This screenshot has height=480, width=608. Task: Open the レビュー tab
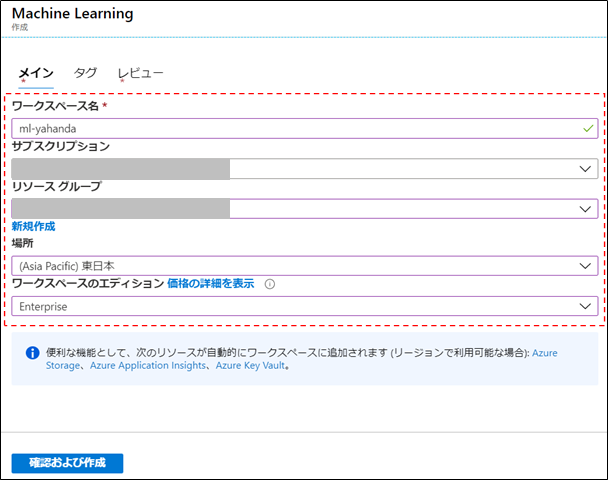[x=141, y=73]
